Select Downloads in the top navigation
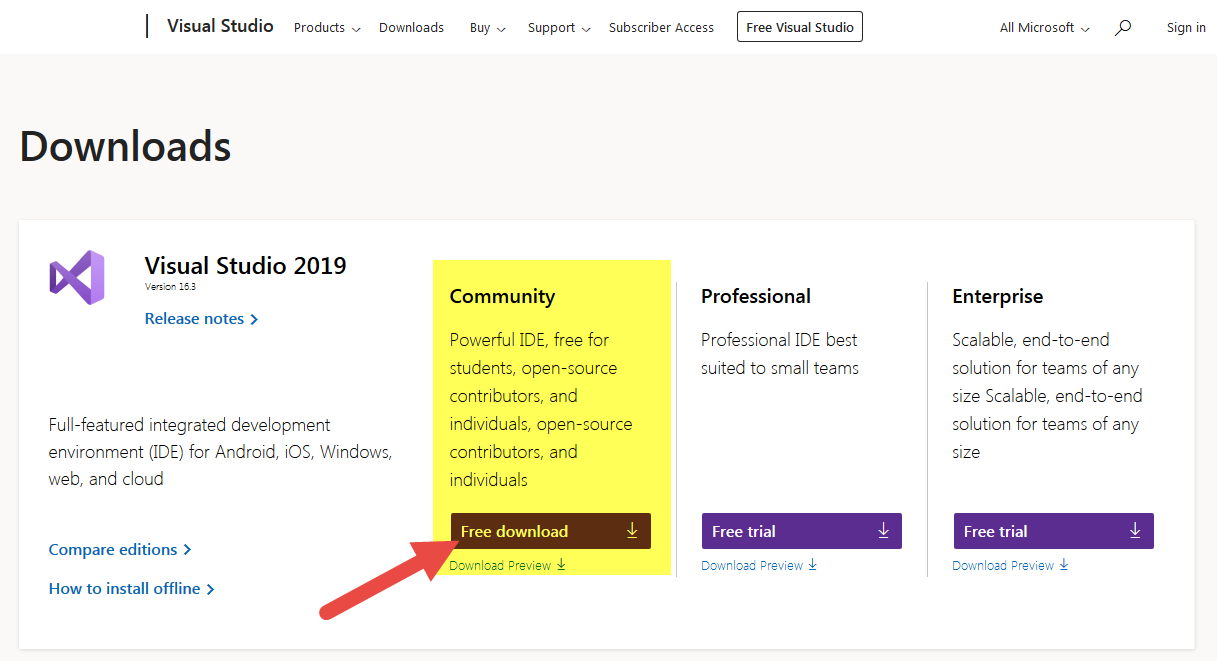This screenshot has width=1217, height=661. pos(411,27)
